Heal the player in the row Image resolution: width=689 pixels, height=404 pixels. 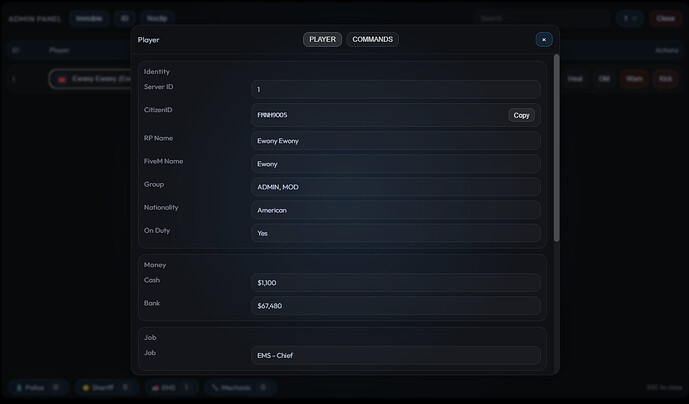[x=575, y=79]
